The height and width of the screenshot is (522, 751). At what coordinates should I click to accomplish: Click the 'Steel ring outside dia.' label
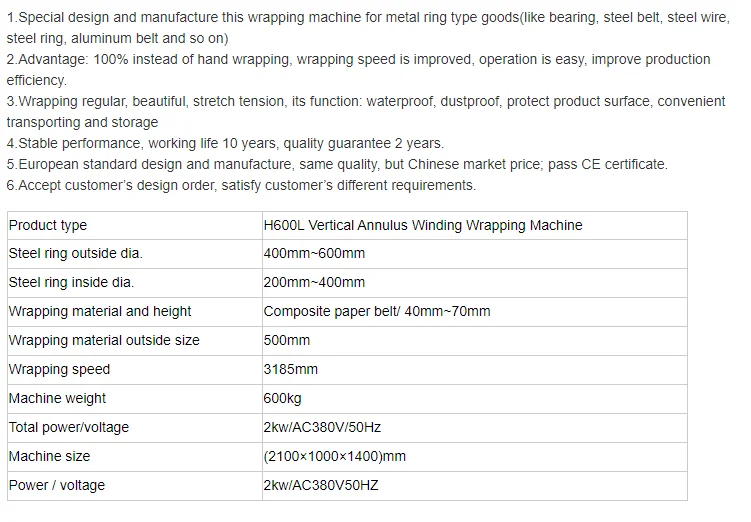pyautogui.click(x=76, y=253)
